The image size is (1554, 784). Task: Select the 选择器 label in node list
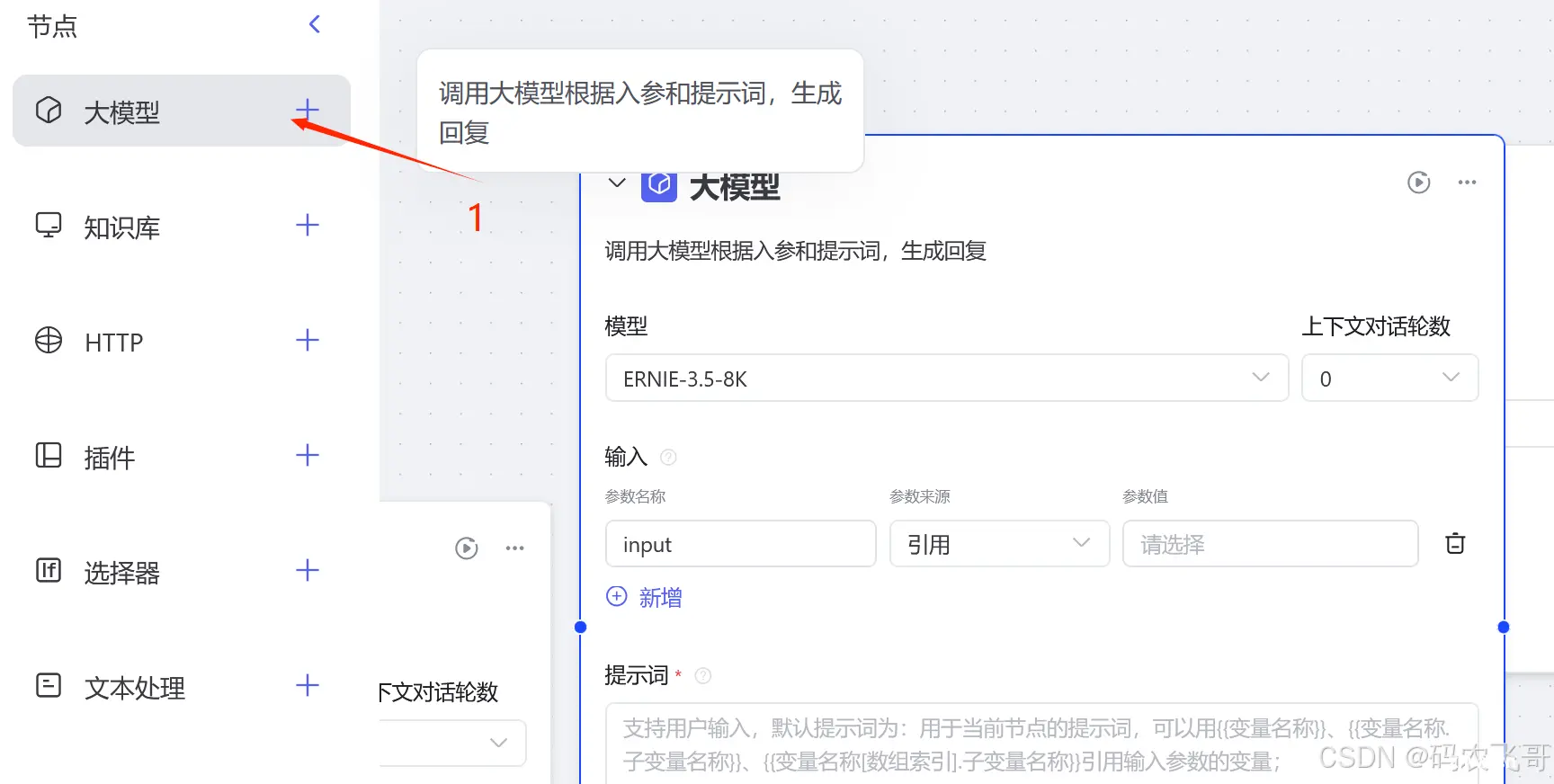[122, 573]
